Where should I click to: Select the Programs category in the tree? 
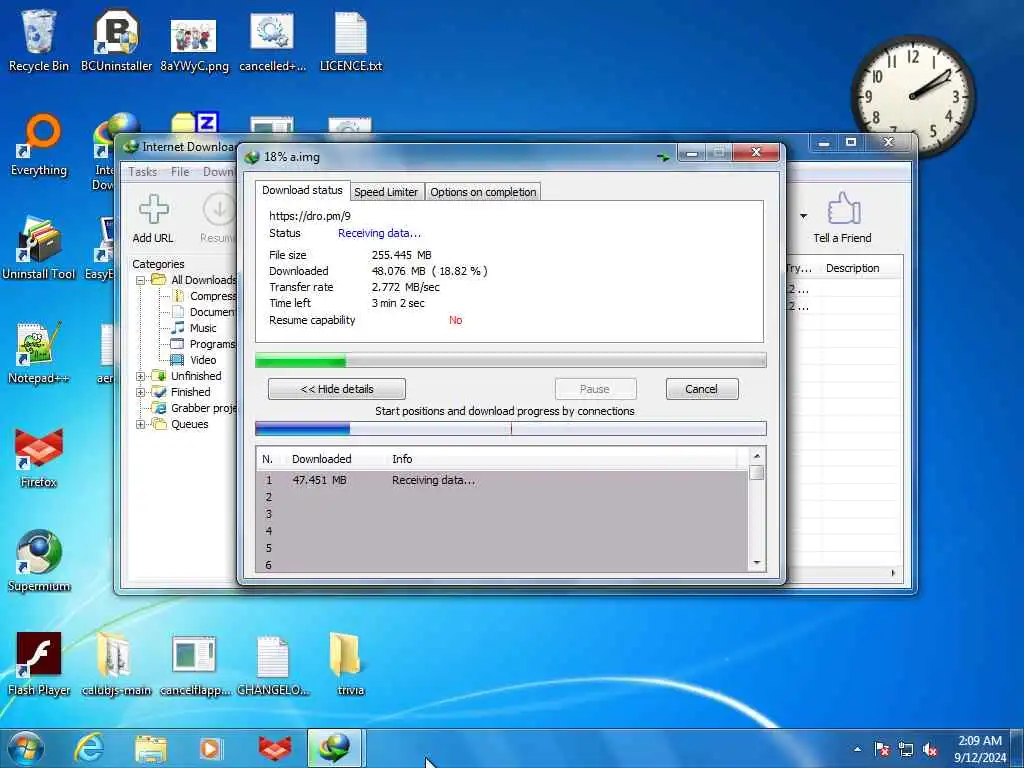[x=211, y=344]
